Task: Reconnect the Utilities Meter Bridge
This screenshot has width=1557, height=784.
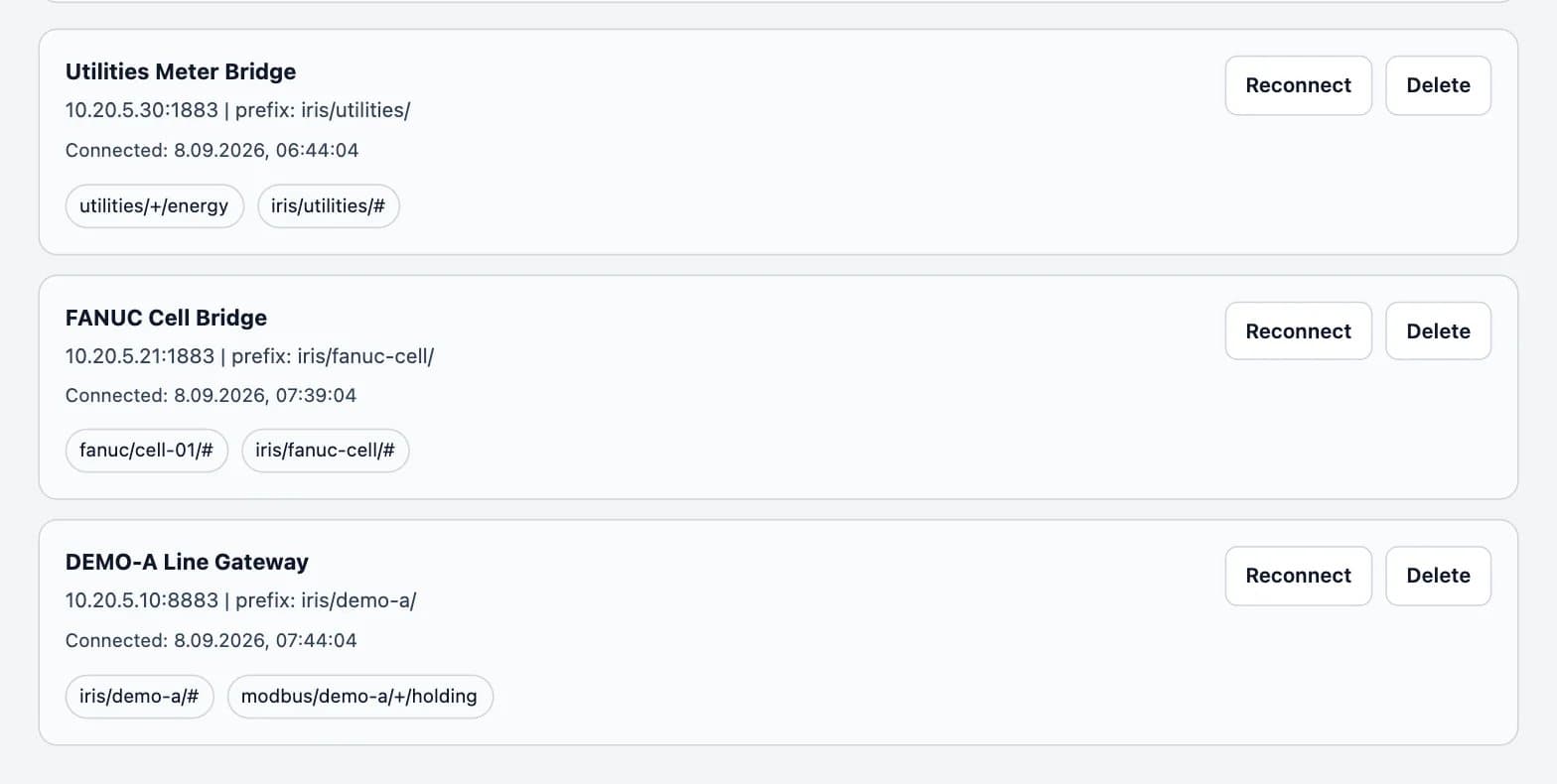Action: click(x=1298, y=85)
